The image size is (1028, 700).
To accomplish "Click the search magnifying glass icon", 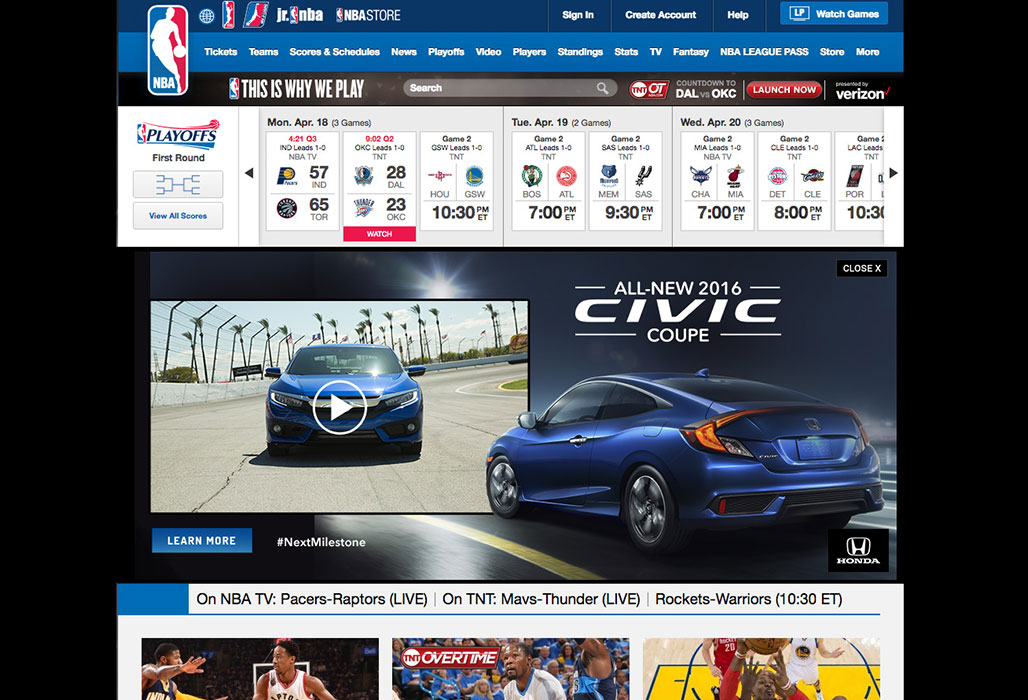I will [602, 88].
